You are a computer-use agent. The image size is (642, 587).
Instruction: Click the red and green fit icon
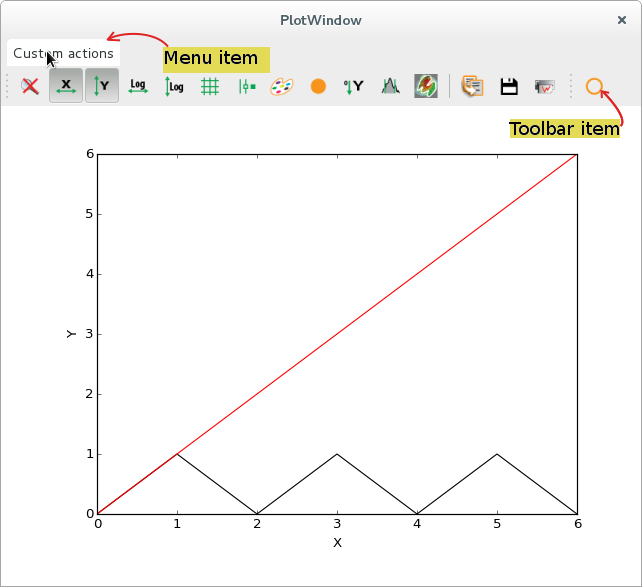click(426, 87)
